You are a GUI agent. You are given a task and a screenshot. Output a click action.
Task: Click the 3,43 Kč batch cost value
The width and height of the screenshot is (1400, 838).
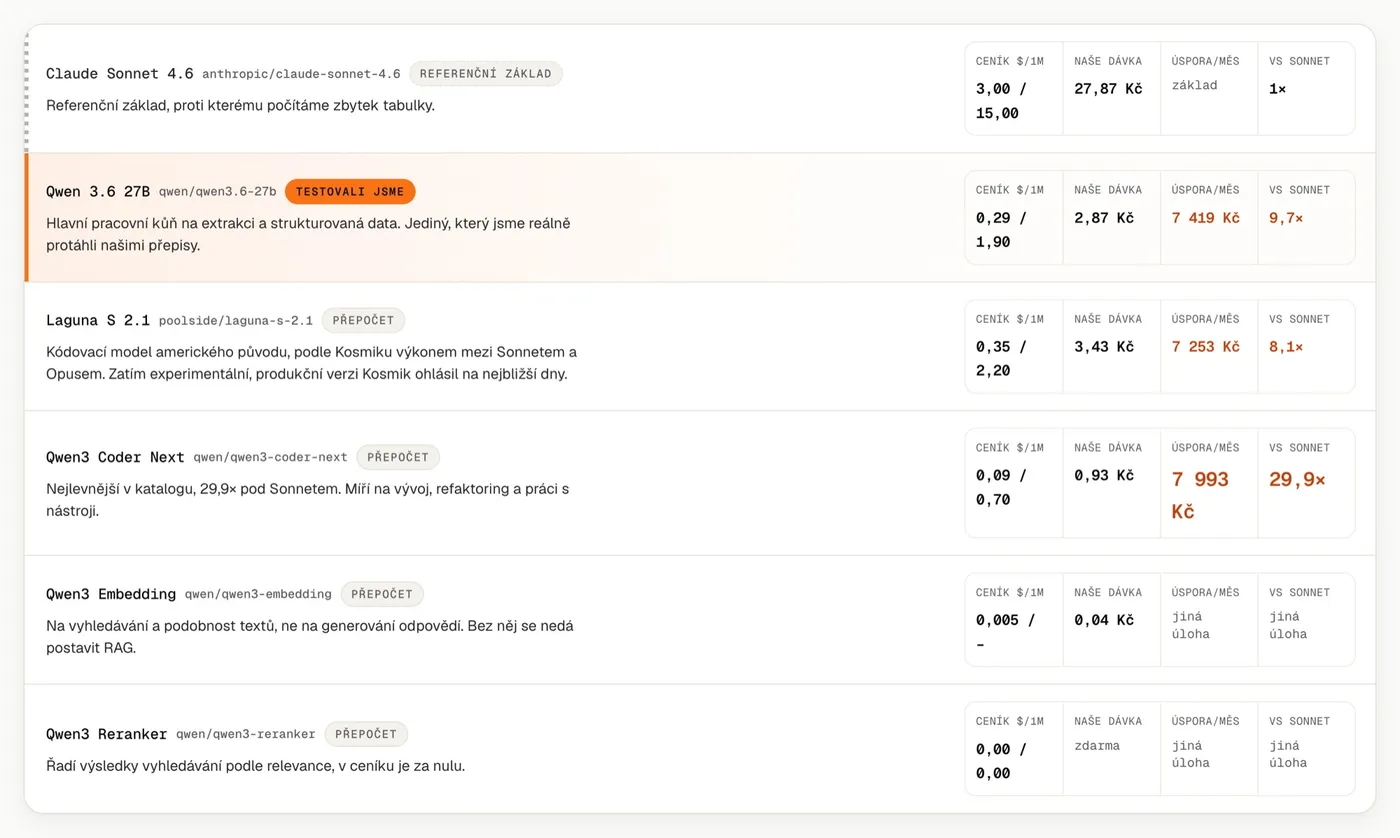(x=1104, y=347)
